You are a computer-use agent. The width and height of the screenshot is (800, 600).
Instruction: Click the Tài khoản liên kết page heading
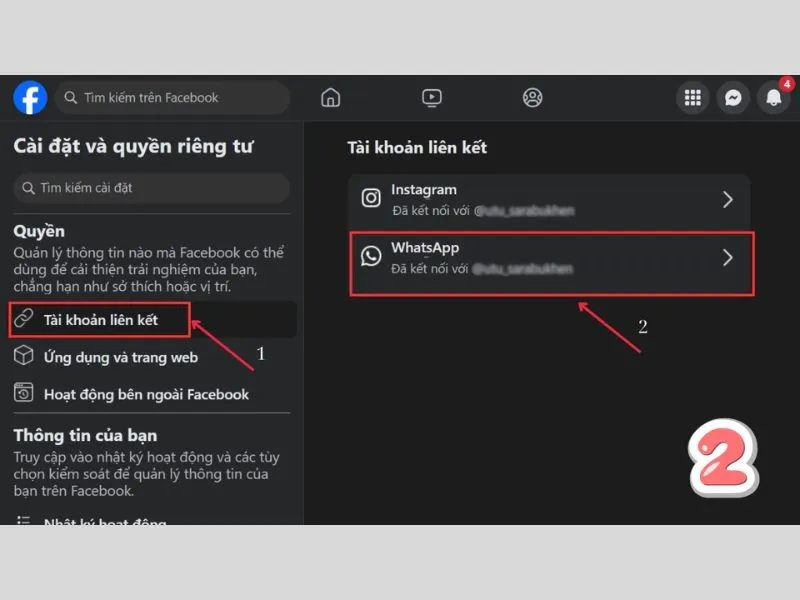coord(417,147)
